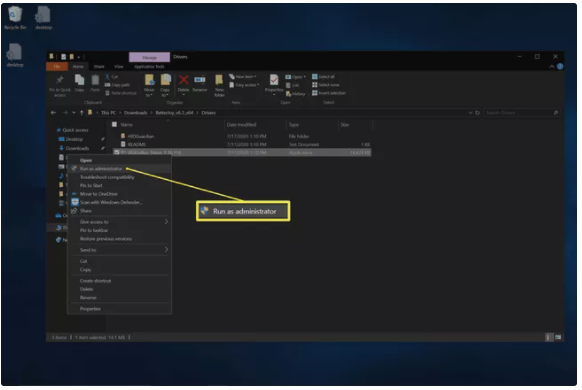Navigate to Downloads in the address breadcrumb

coord(135,113)
